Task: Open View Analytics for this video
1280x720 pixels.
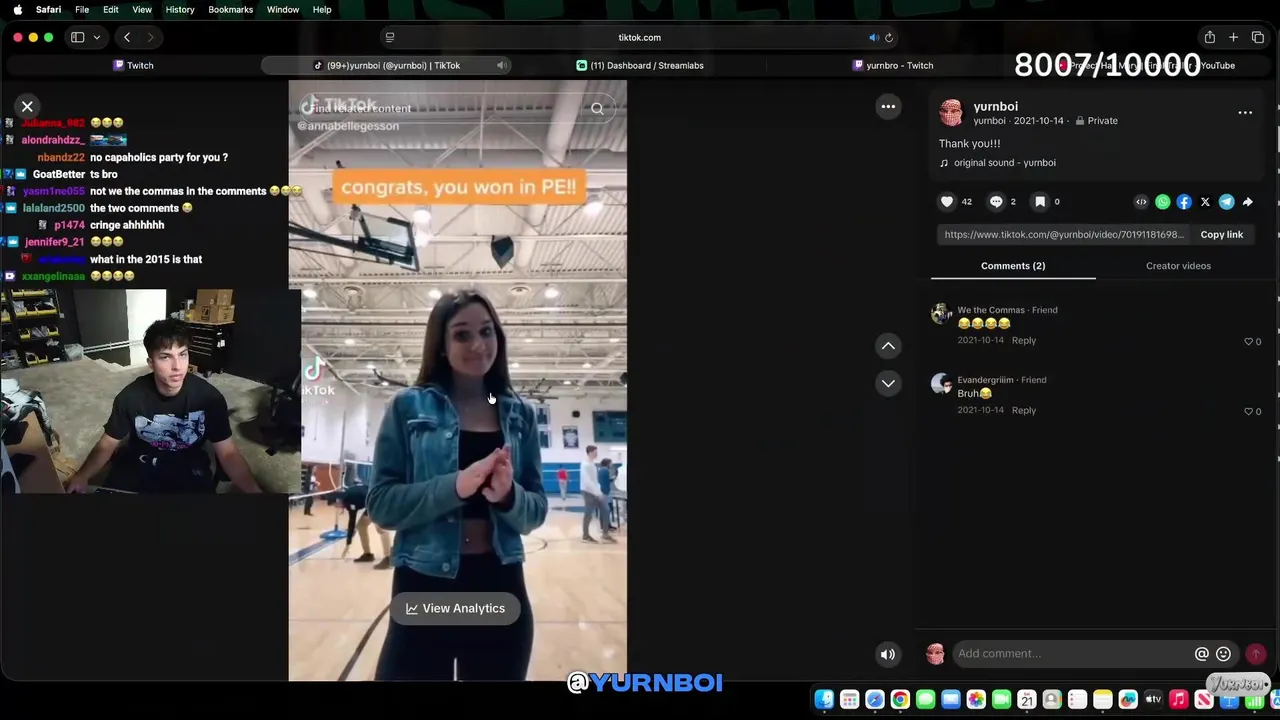Action: point(455,608)
